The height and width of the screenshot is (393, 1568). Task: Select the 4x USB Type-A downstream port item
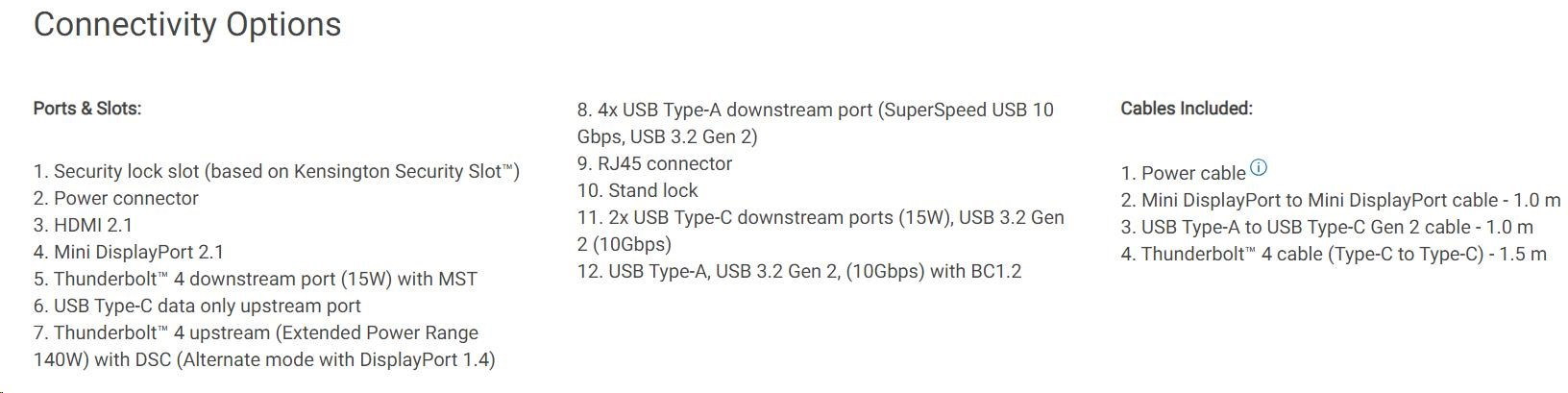815,111
